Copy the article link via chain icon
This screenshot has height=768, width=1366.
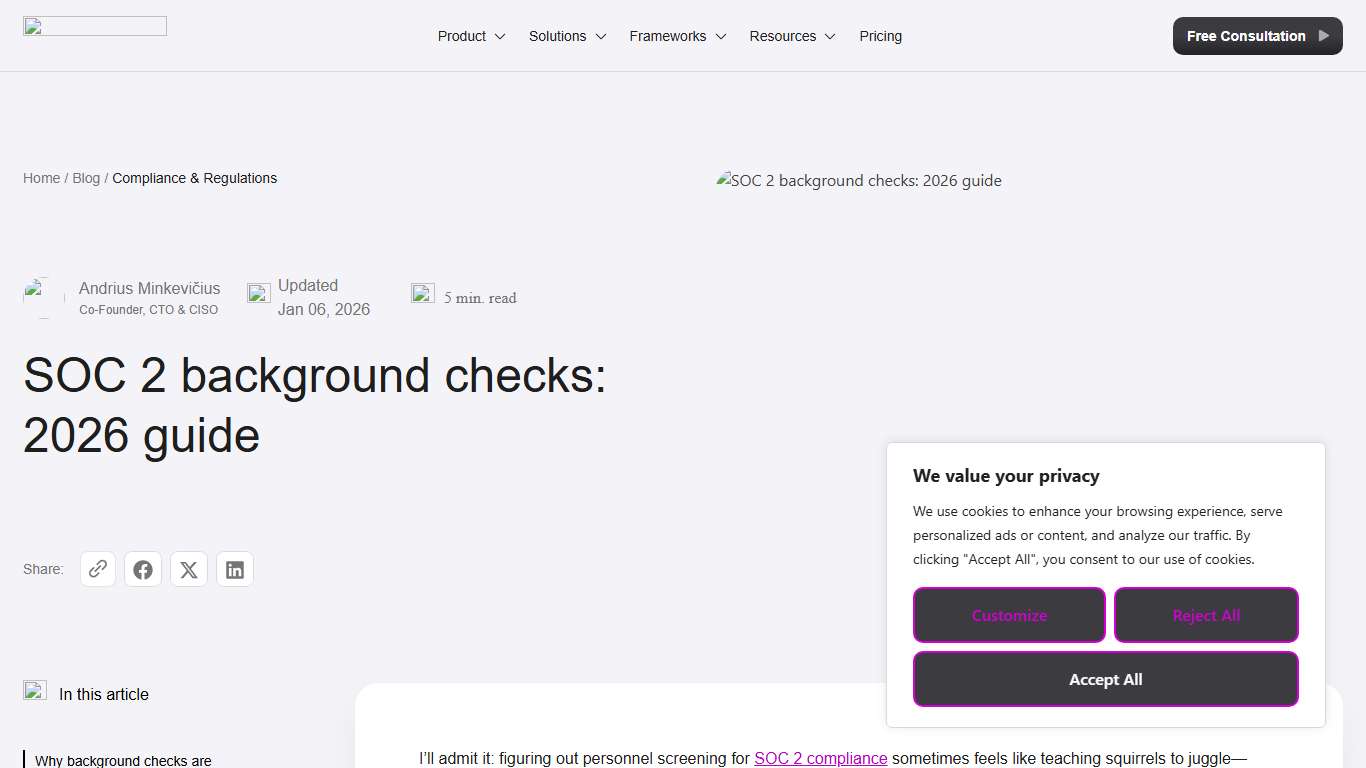(97, 569)
